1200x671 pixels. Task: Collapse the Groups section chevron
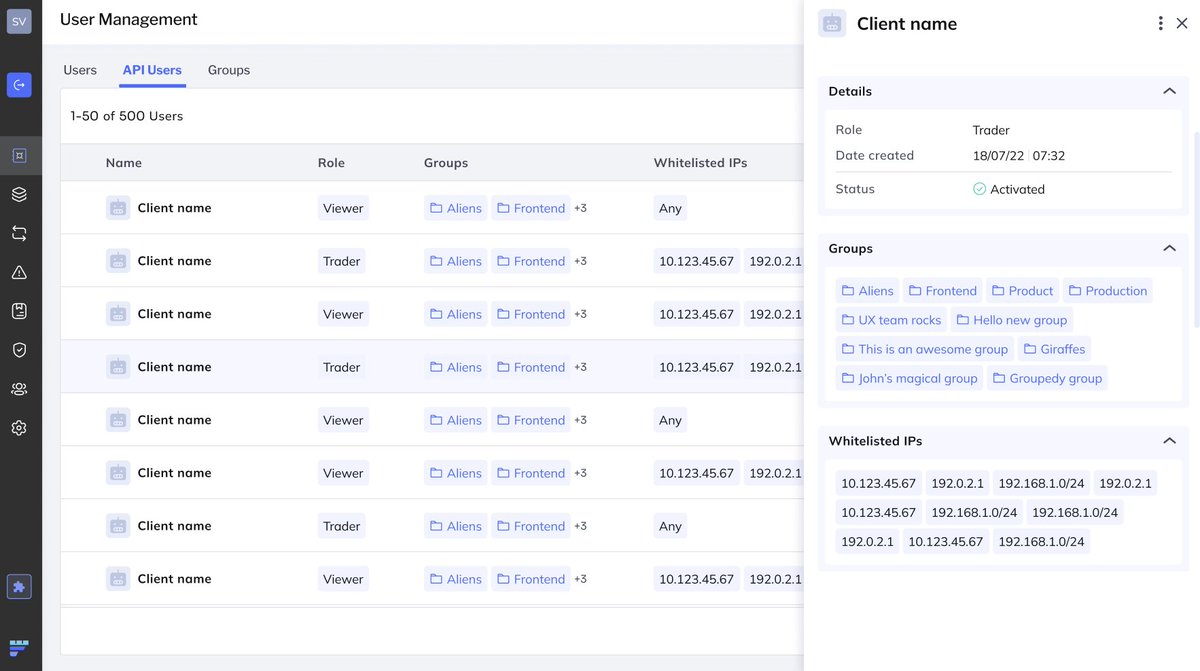tap(1169, 248)
